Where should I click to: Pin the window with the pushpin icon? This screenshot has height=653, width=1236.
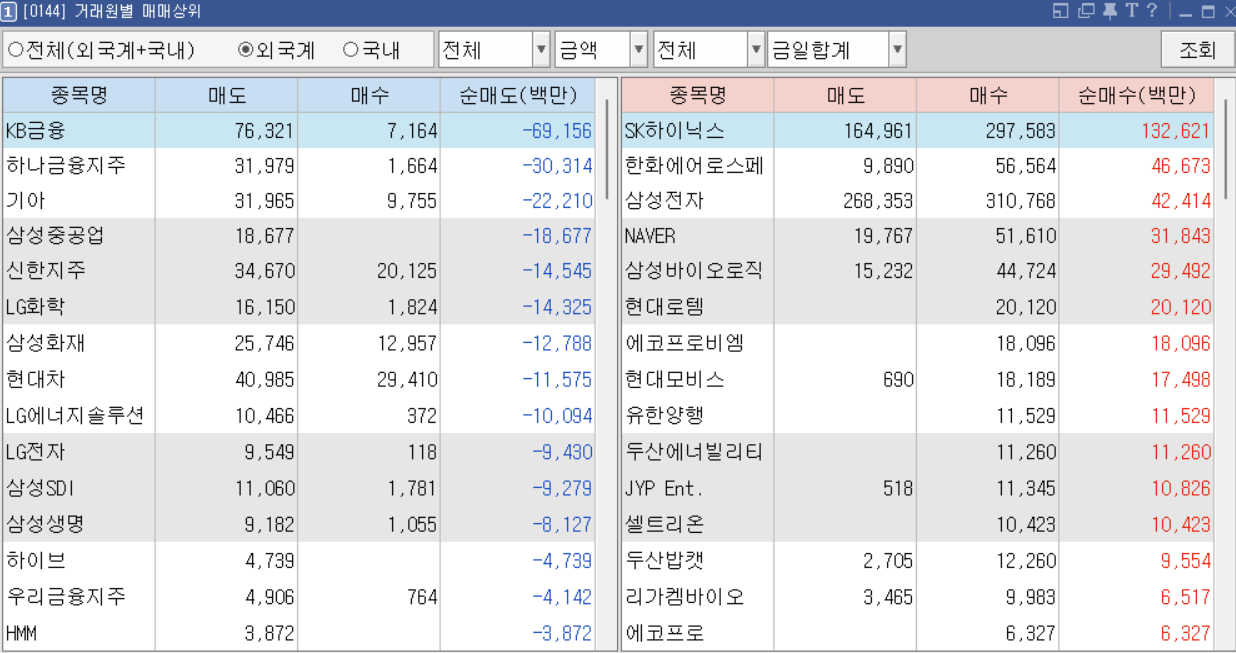click(x=1110, y=11)
